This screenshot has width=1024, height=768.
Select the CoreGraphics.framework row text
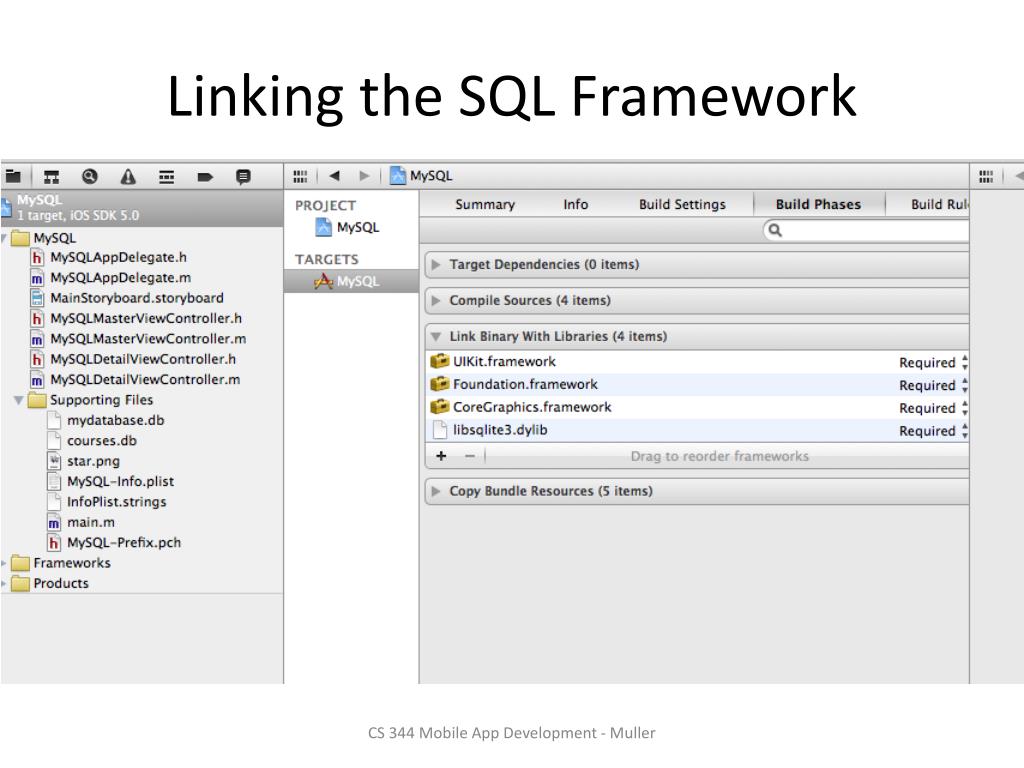tap(532, 407)
